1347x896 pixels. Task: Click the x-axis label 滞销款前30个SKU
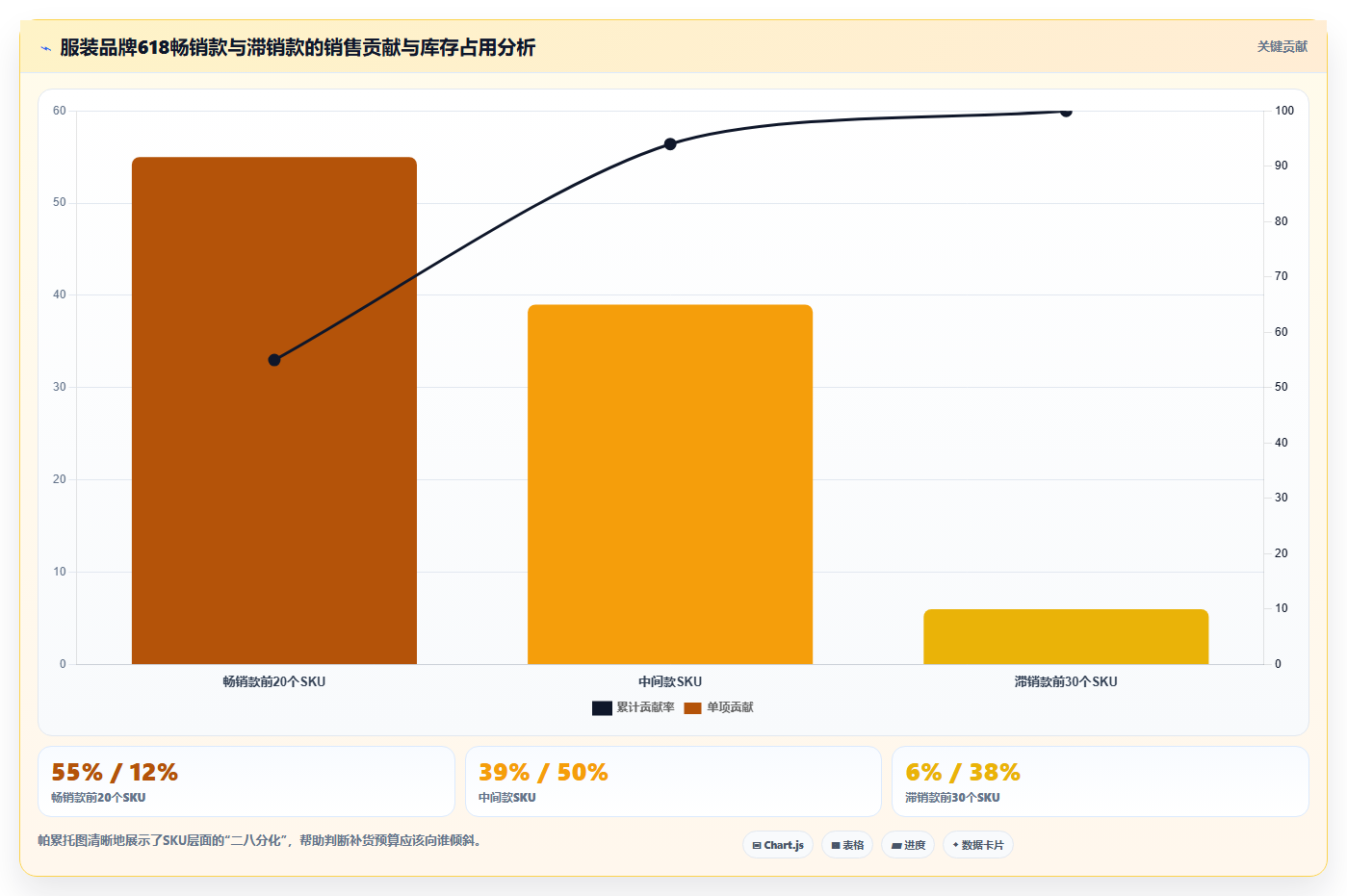coord(1066,681)
